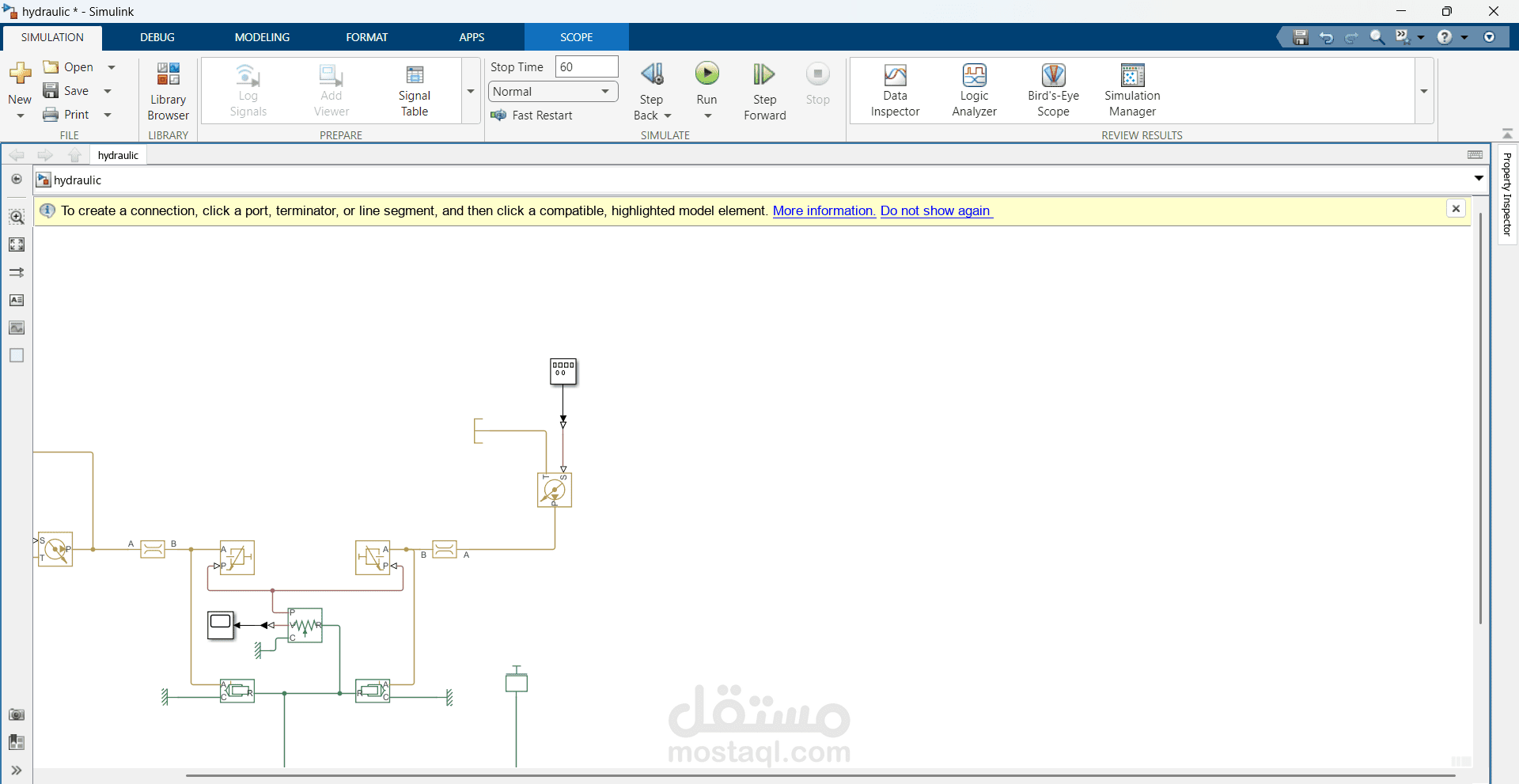Image resolution: width=1519 pixels, height=784 pixels.
Task: Expand the Step Back options arrow
Action: (x=668, y=116)
